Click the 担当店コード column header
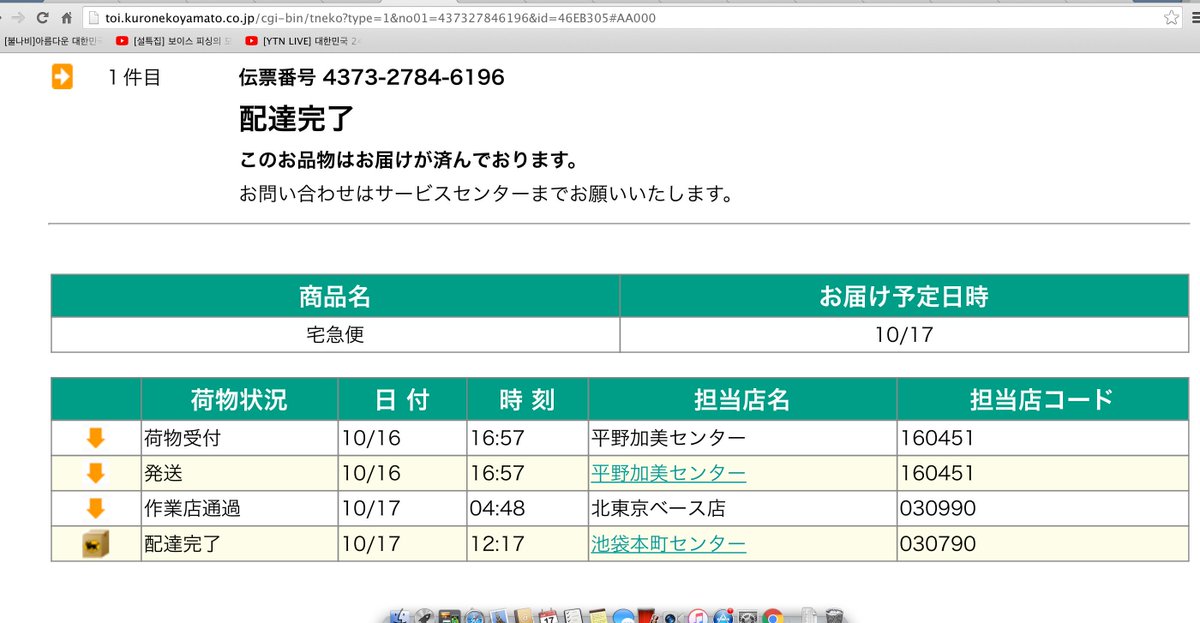 pyautogui.click(x=1042, y=400)
